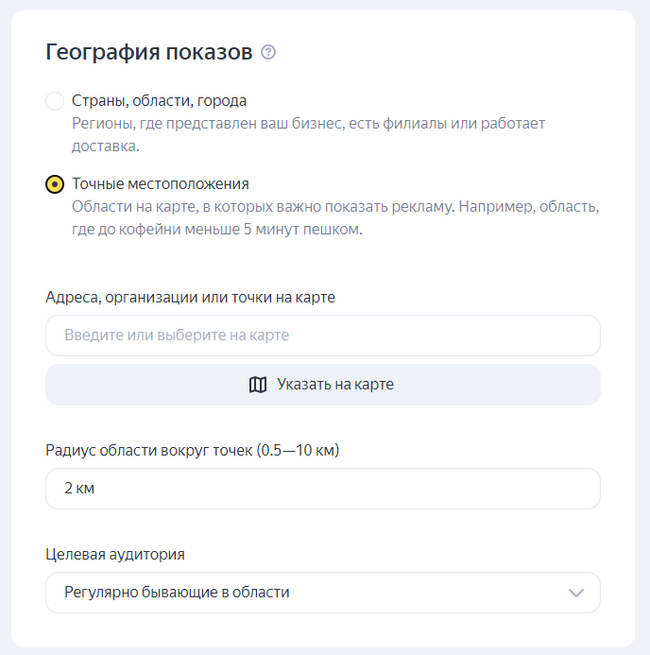Click the map icon in the map button
Screen dimensions: 650x655
258,385
